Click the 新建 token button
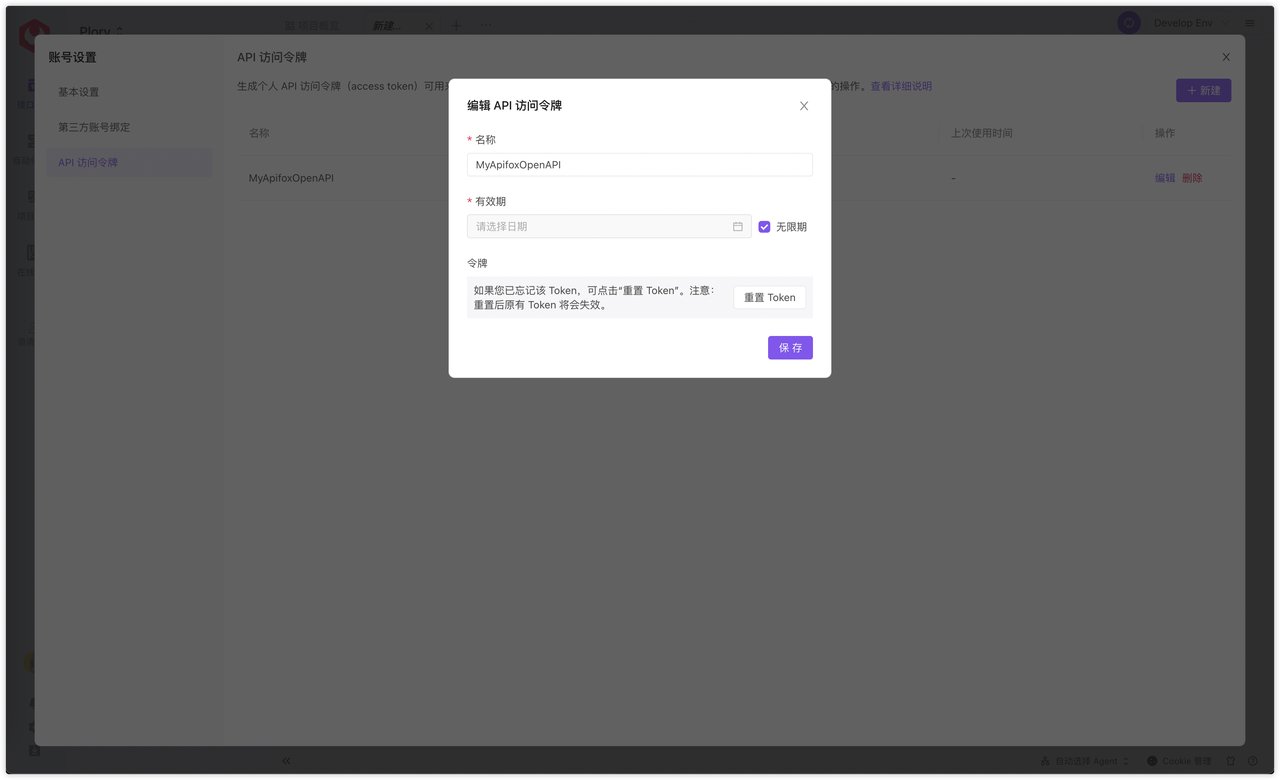 1203,90
